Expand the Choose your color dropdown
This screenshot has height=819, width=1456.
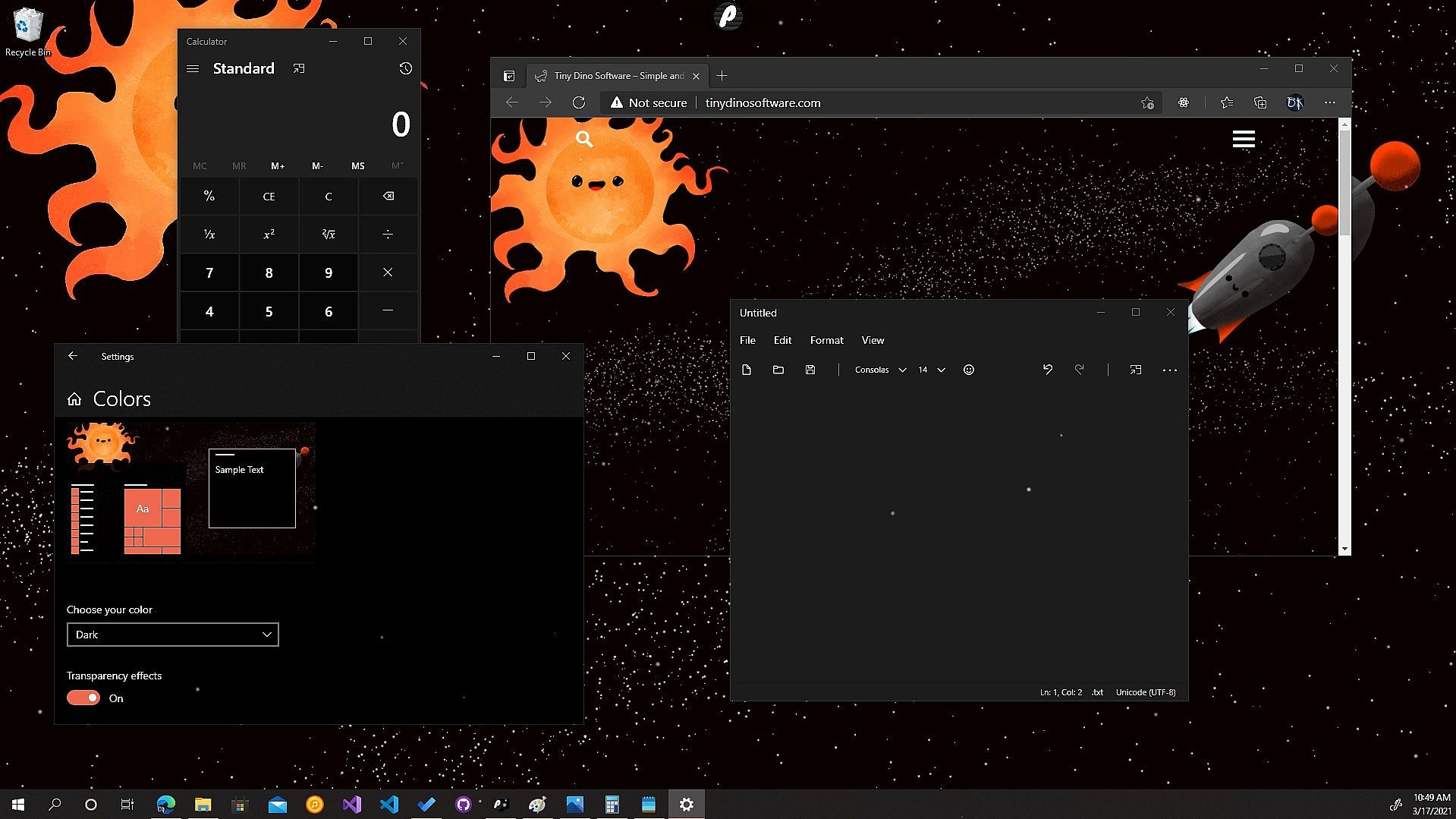(173, 635)
